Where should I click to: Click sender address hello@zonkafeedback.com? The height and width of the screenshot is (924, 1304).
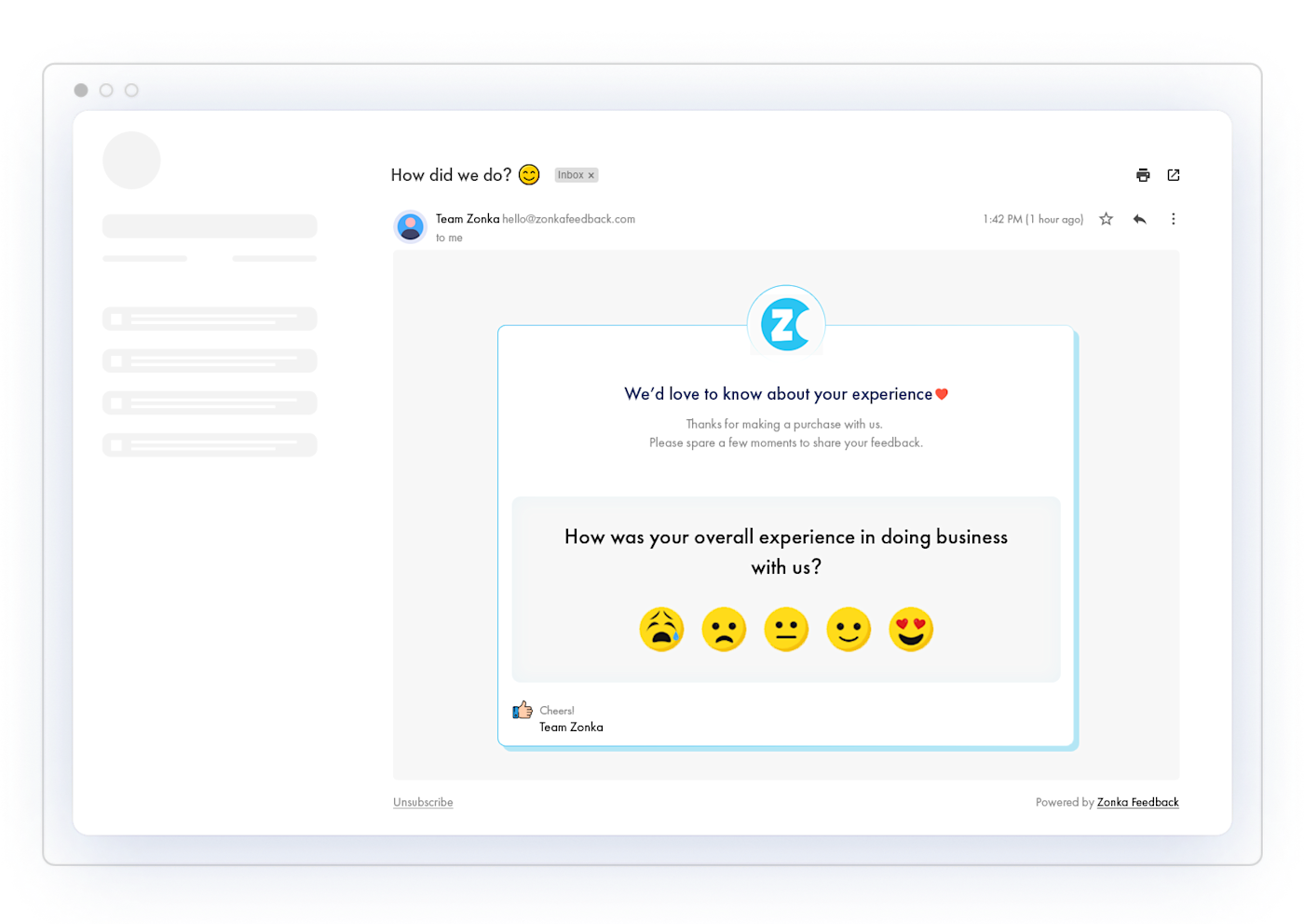[568, 219]
